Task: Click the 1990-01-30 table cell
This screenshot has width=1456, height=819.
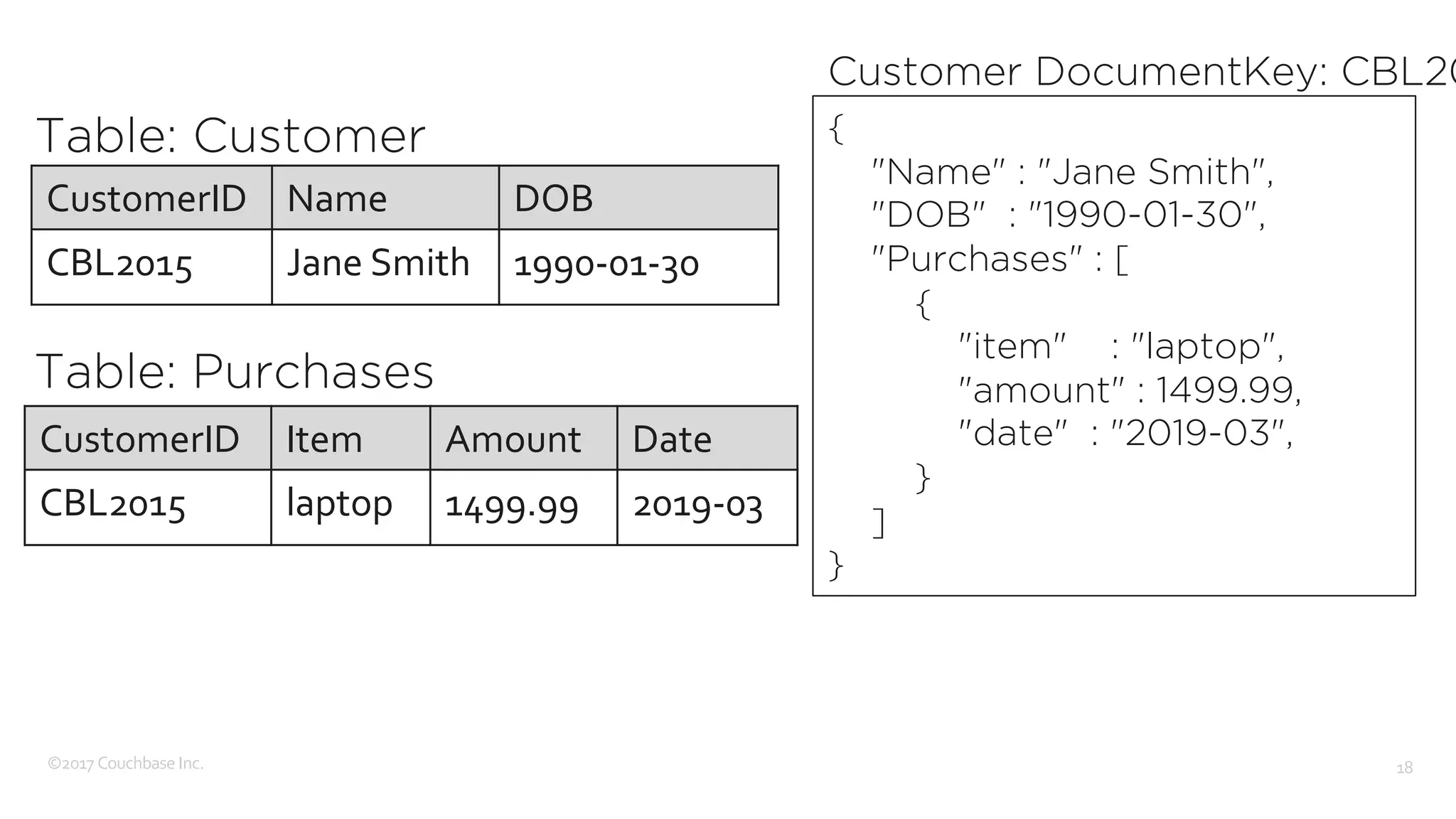Action: 638,267
